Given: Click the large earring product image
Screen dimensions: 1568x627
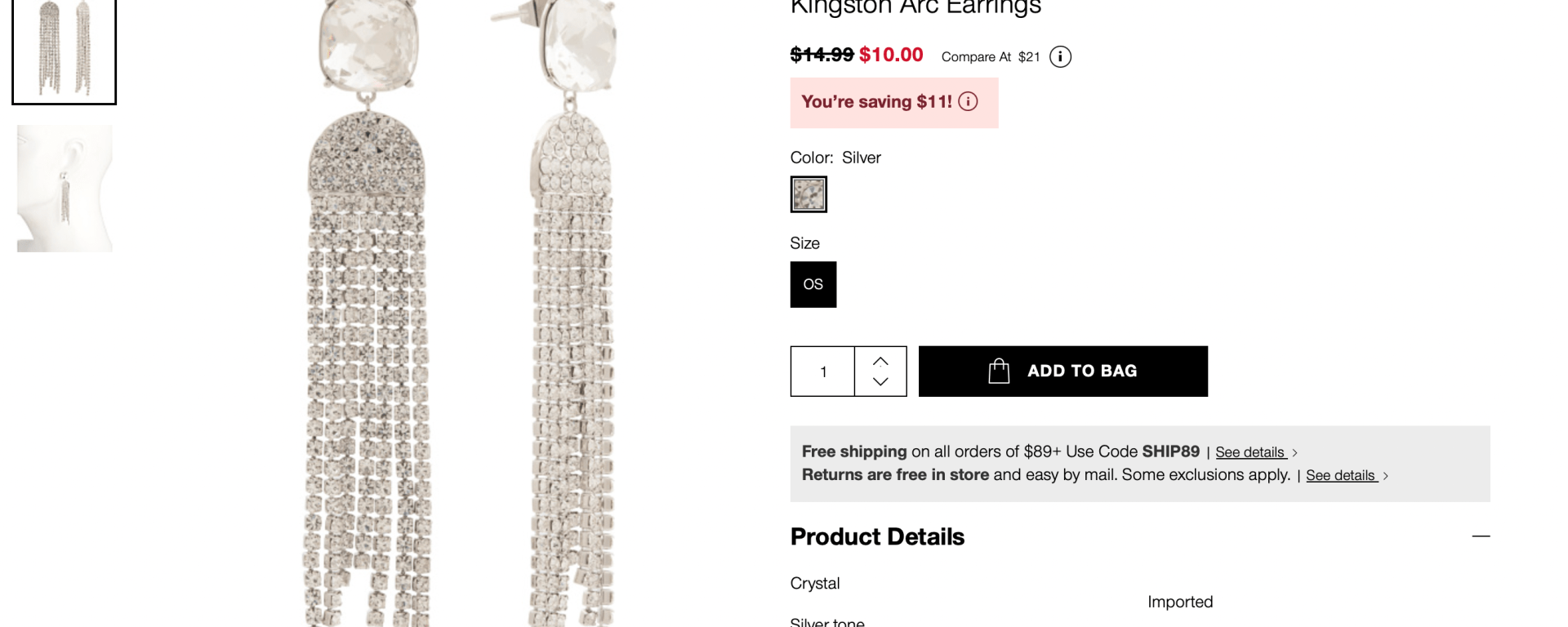Looking at the screenshot, I should pyautogui.click(x=457, y=327).
